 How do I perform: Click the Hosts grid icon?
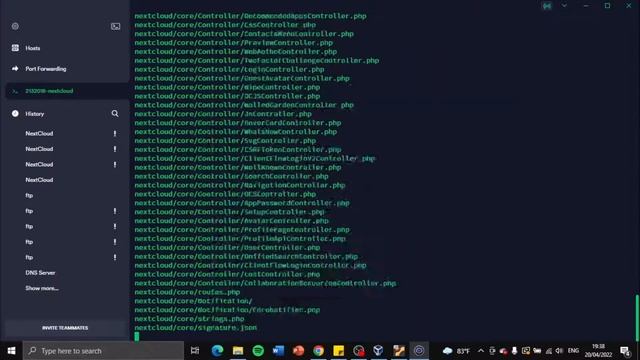15,48
